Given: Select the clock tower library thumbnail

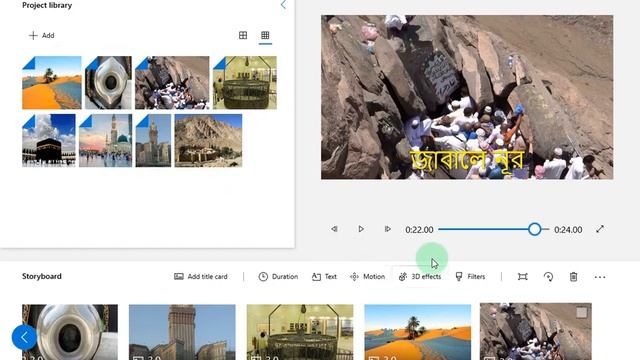Looking at the screenshot, I should [153, 140].
